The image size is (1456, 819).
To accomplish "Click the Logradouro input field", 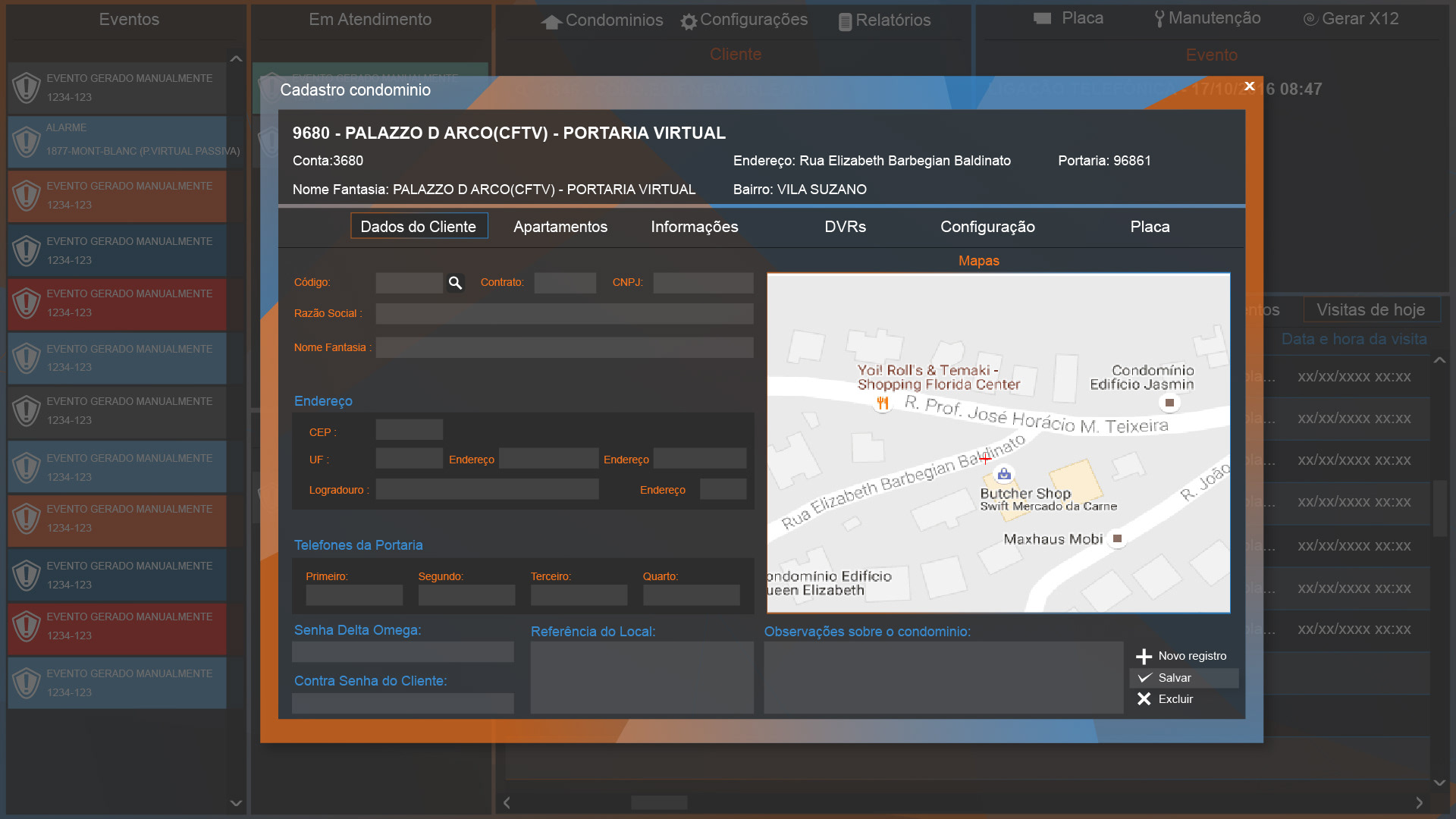I will pyautogui.click(x=488, y=489).
